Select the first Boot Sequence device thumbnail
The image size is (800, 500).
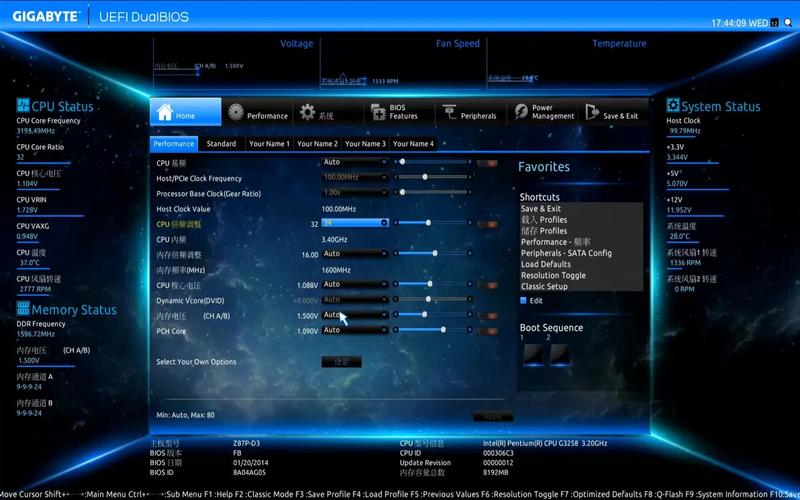tap(530, 354)
